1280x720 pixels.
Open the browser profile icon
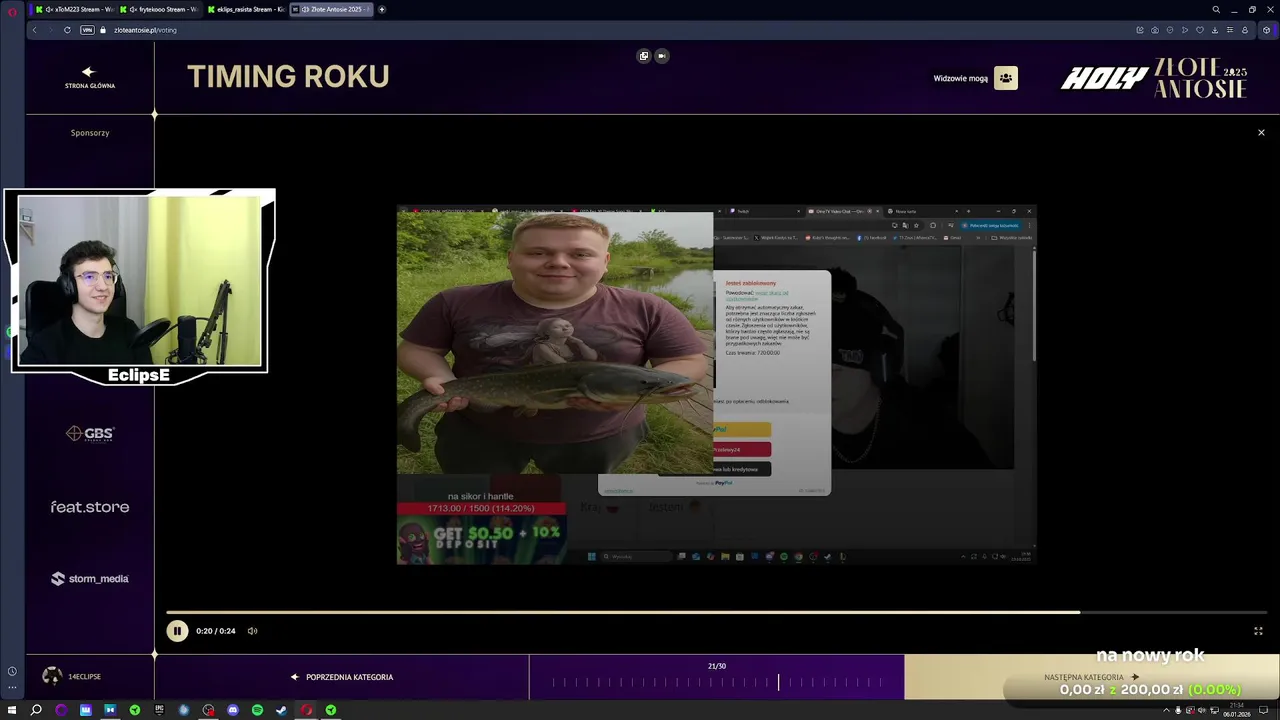click(1245, 30)
